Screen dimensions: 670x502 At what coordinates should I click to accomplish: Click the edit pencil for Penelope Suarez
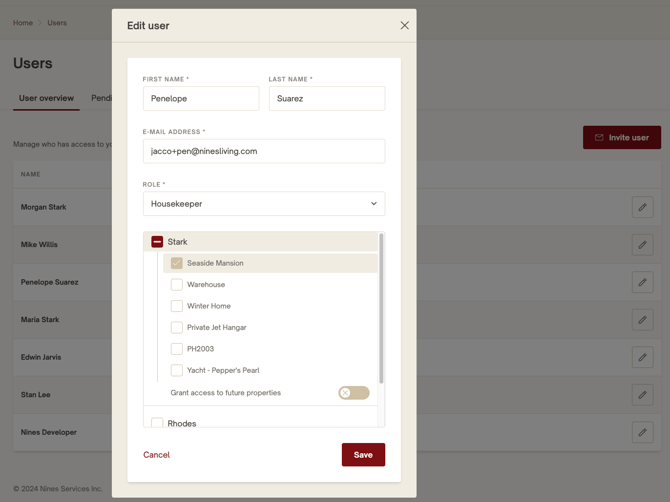coord(642,282)
